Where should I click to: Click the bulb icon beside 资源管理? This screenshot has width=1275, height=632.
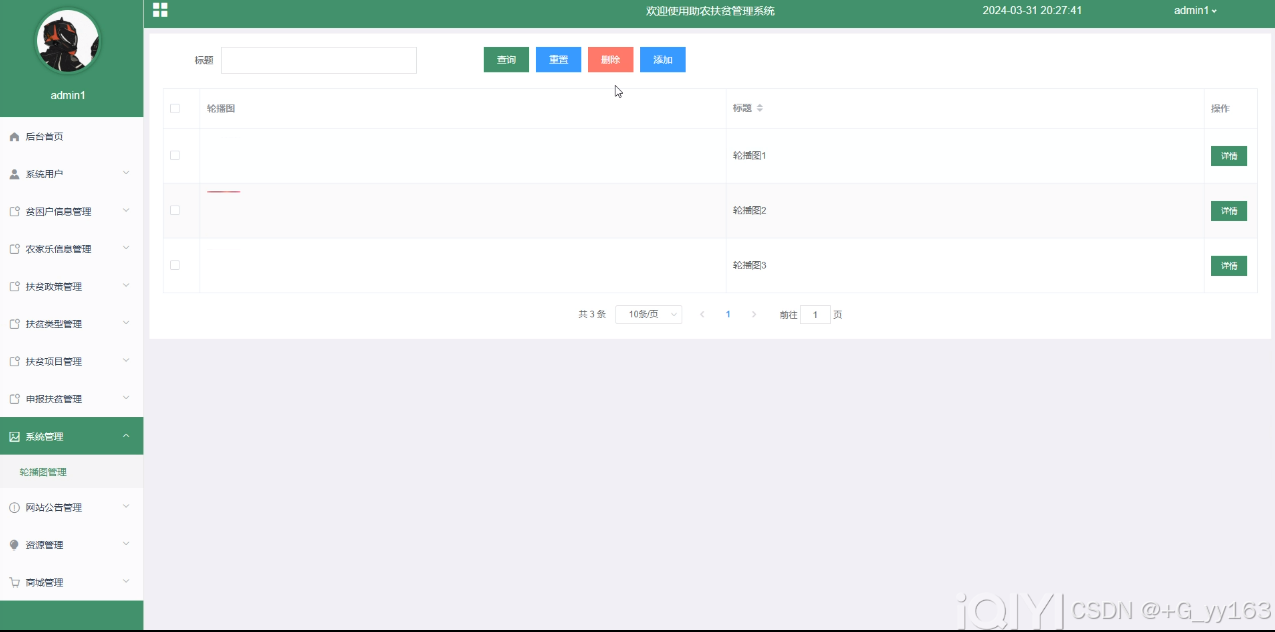(x=14, y=545)
